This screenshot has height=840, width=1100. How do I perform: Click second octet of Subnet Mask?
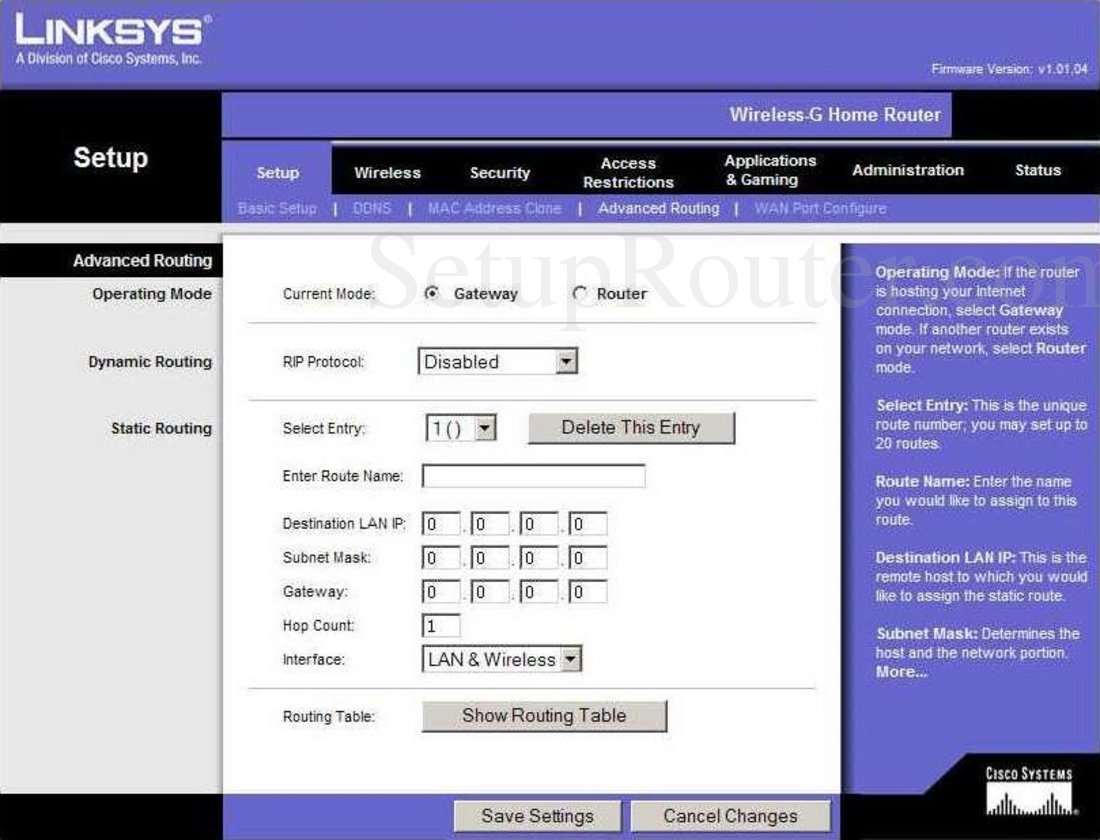[x=490, y=558]
